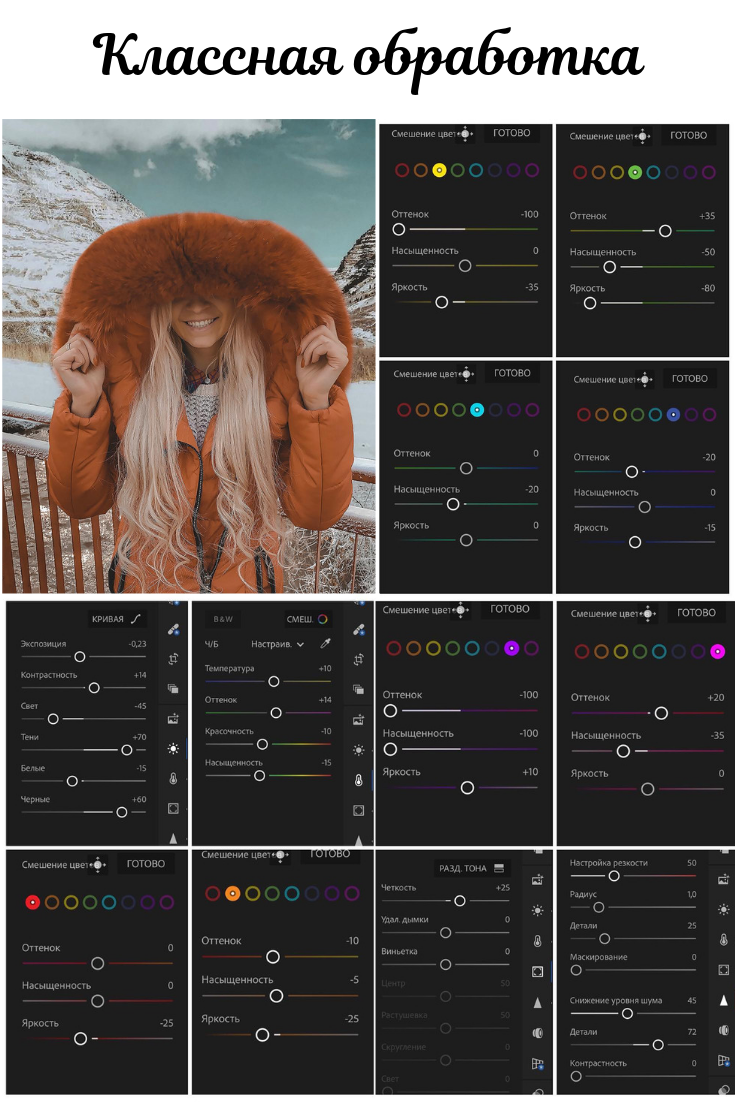735x1102 pixels.
Task: Open the СМЕШ. color mix button
Action: 307,619
